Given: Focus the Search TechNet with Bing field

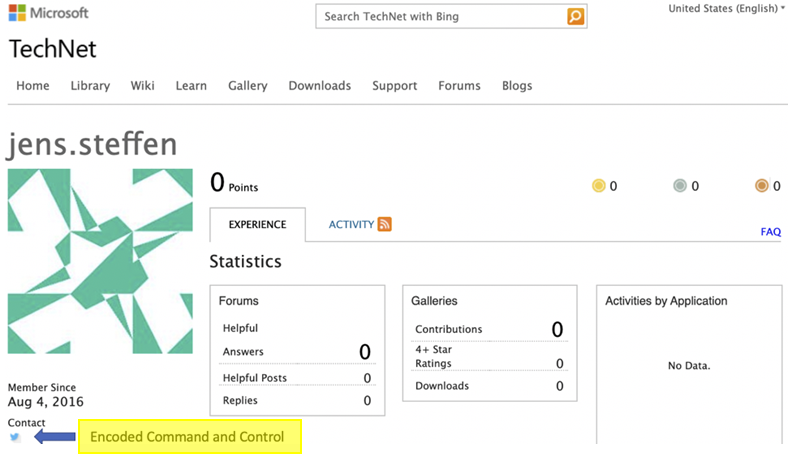Looking at the screenshot, I should (440, 17).
